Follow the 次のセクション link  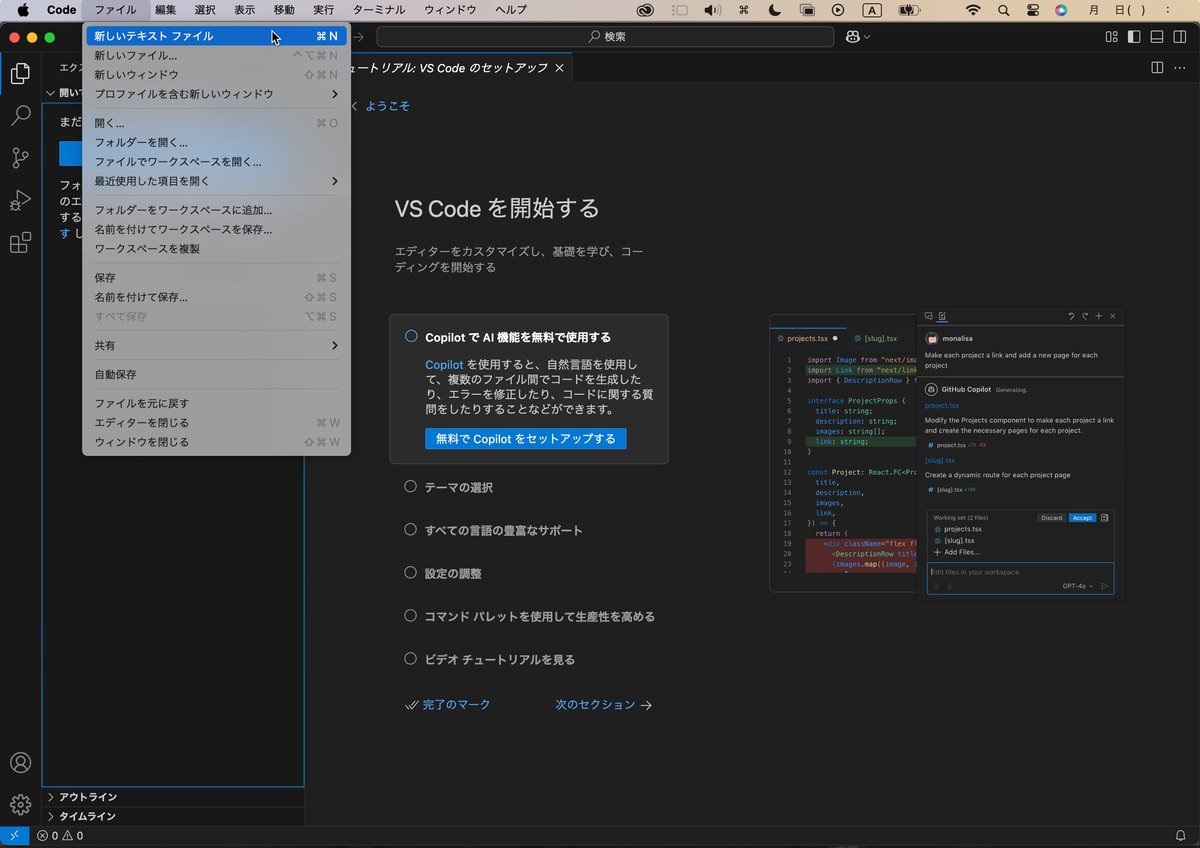[595, 704]
